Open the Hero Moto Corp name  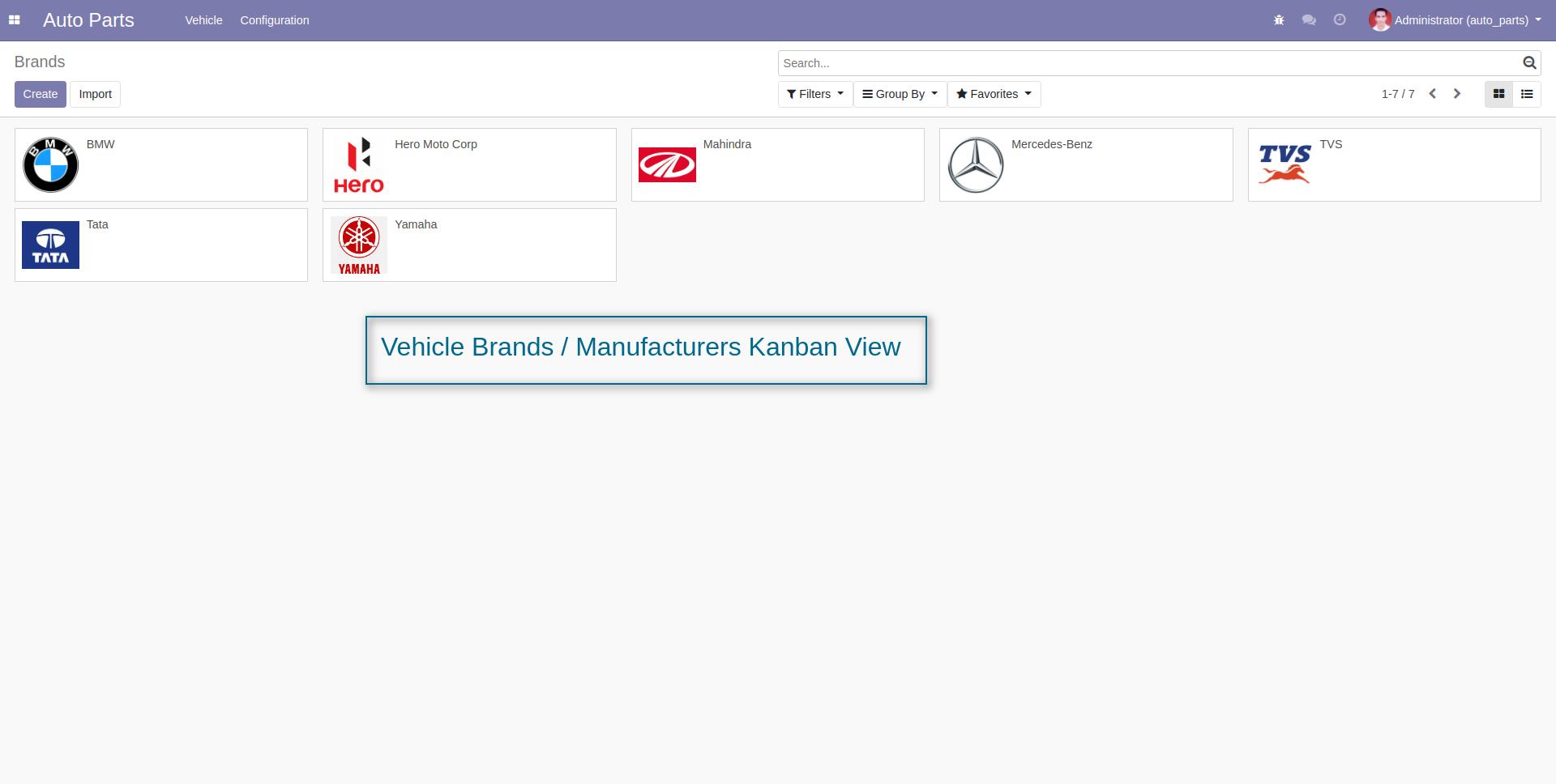pos(436,144)
